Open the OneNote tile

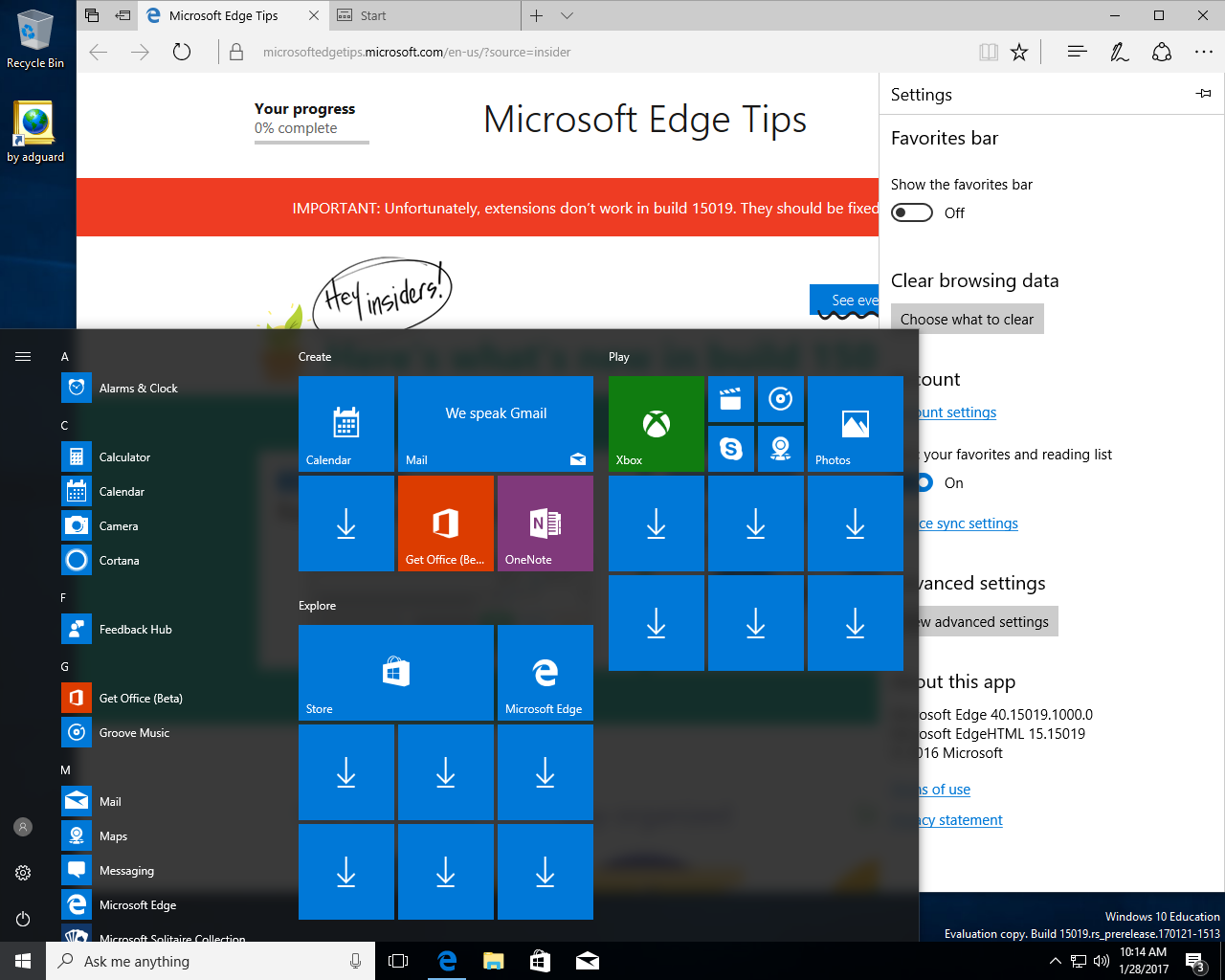[x=546, y=523]
